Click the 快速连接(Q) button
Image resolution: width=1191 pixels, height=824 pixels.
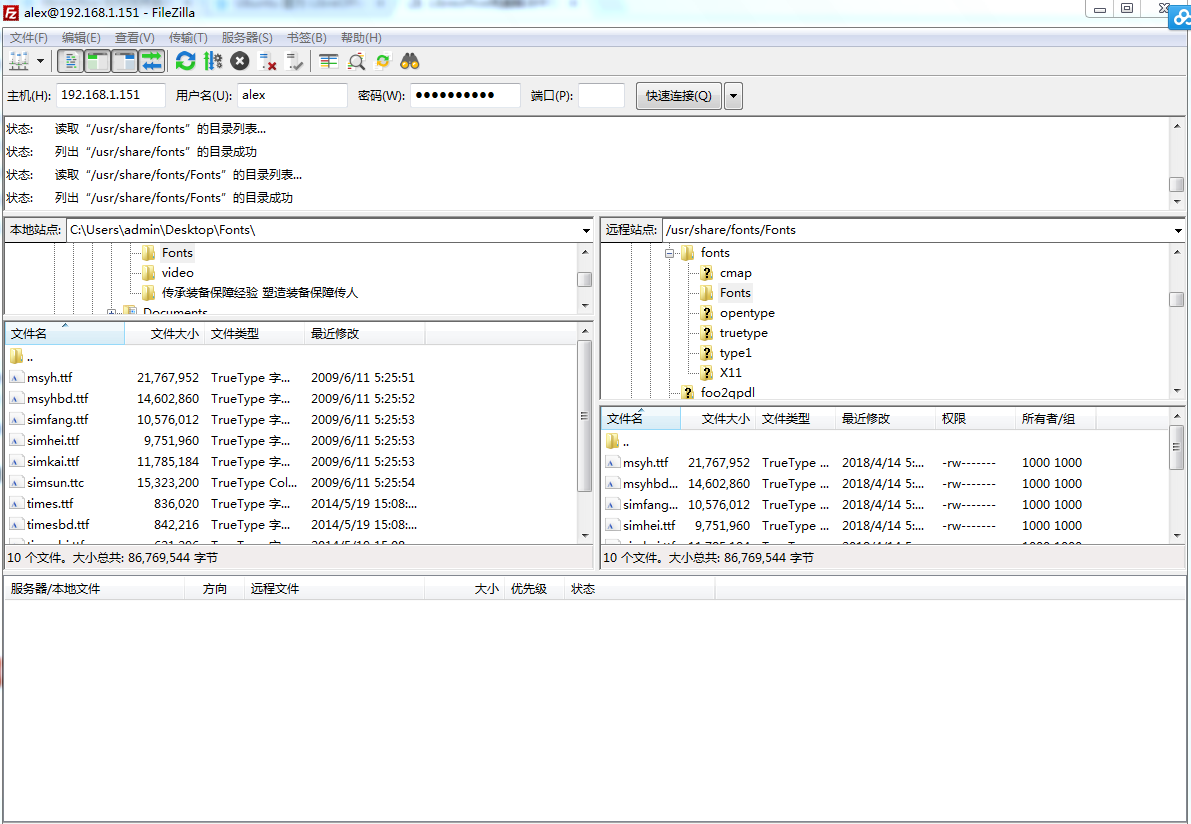click(678, 96)
